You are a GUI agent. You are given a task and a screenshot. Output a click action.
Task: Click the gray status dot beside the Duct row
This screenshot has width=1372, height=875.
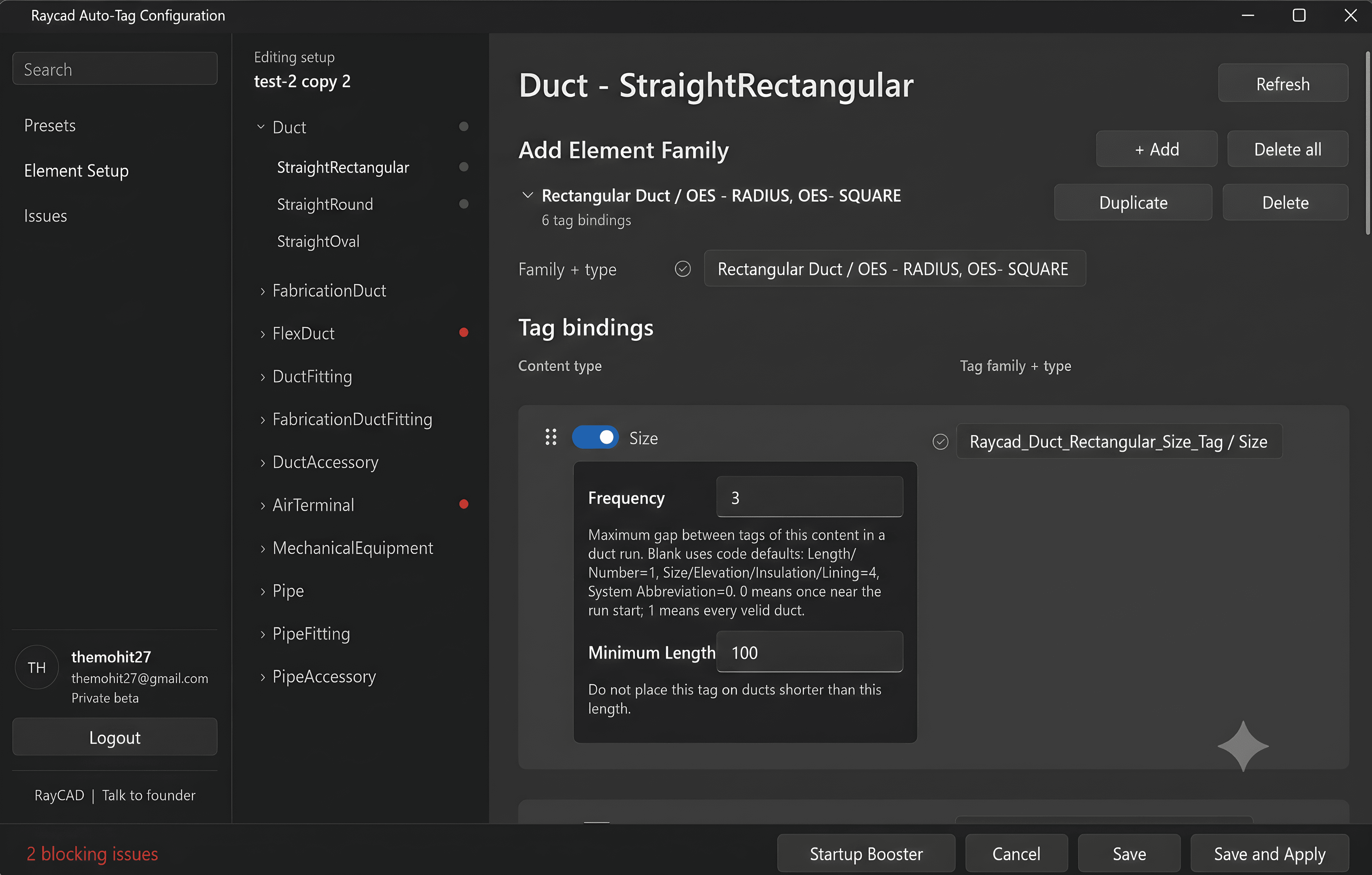(464, 126)
